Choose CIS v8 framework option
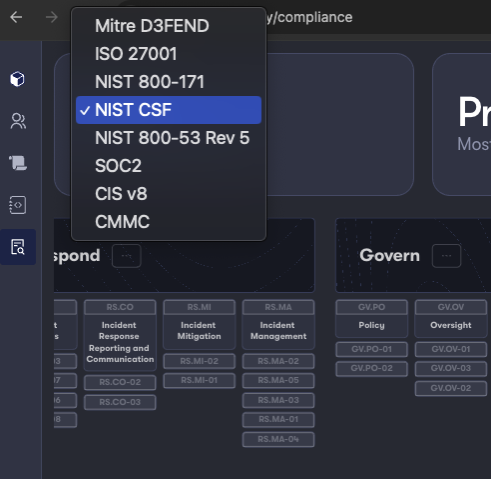 169,194
